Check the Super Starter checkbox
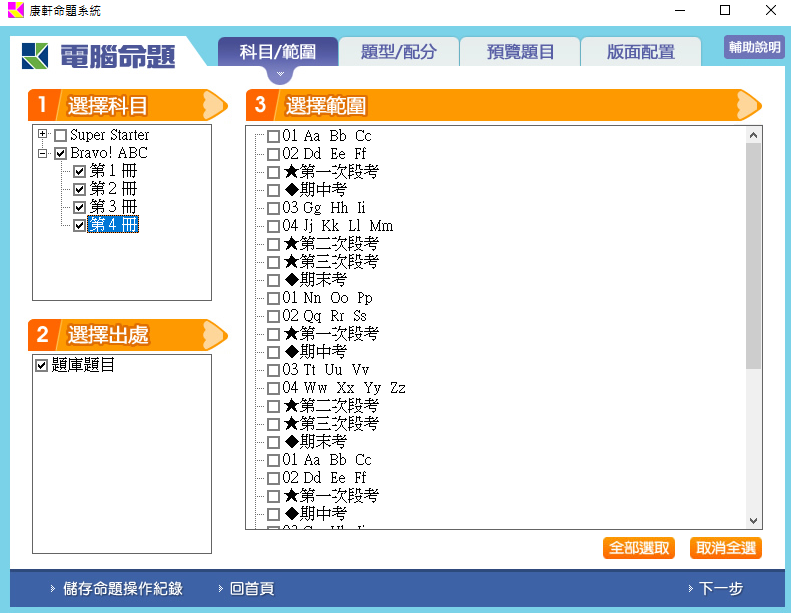791x613 pixels. (61, 135)
